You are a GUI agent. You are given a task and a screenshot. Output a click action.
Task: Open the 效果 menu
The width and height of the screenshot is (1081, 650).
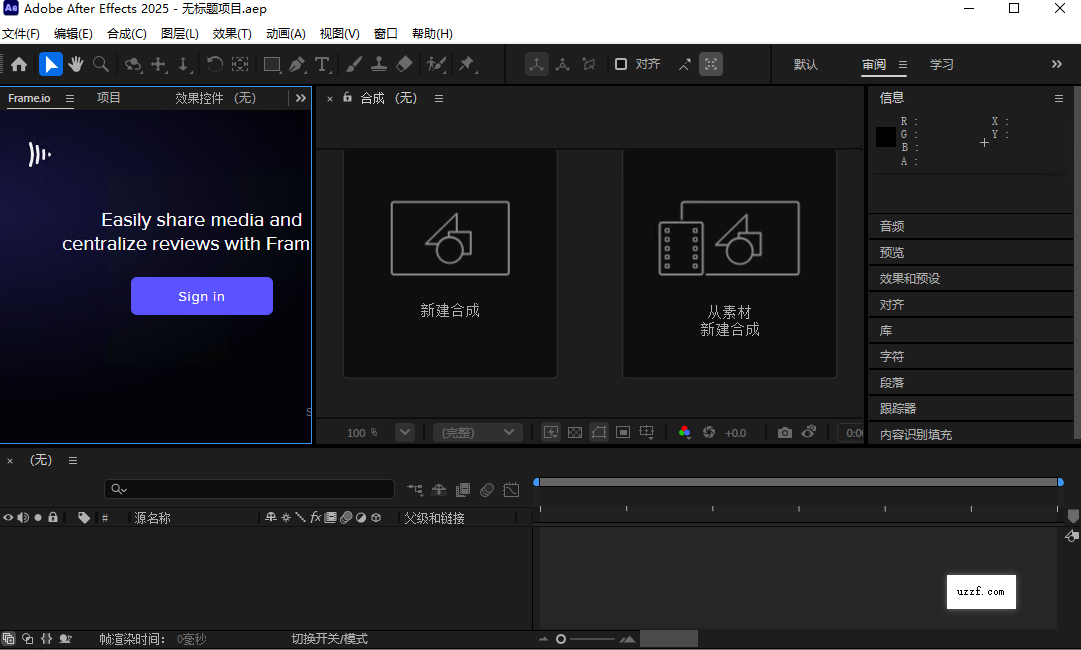pyautogui.click(x=231, y=33)
